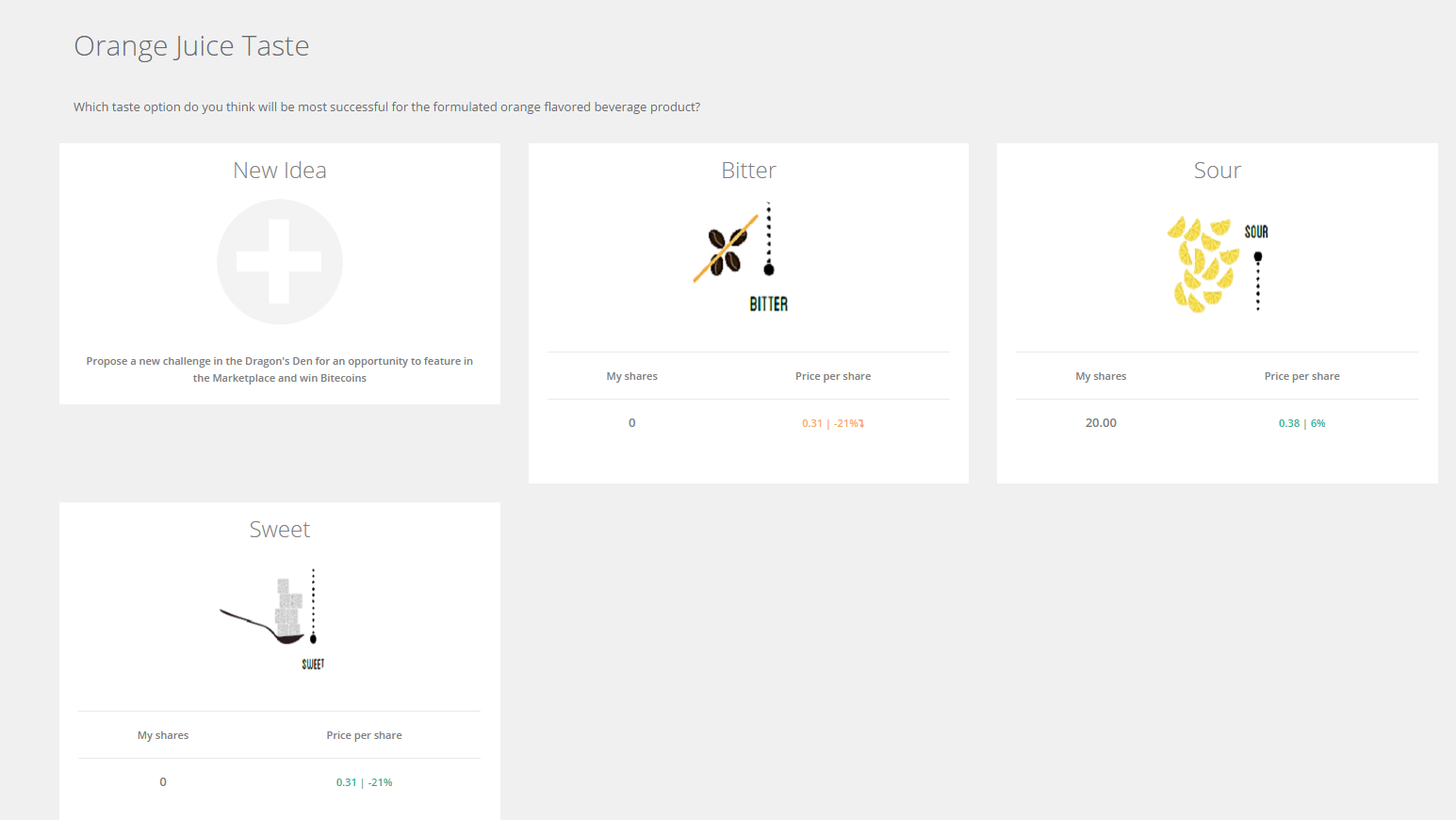
Task: Click the 20.00 shares value in Sour
Action: click(1101, 423)
